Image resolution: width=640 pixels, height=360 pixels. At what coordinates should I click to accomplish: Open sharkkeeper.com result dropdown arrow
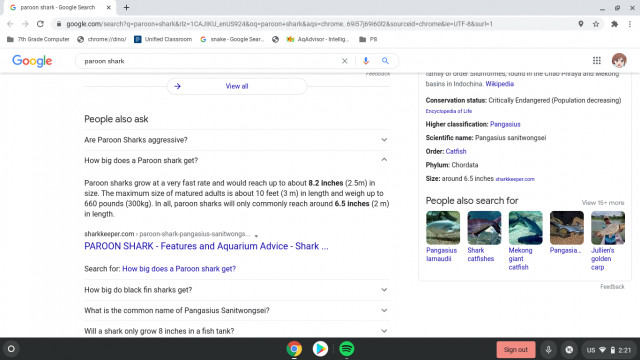click(x=256, y=236)
